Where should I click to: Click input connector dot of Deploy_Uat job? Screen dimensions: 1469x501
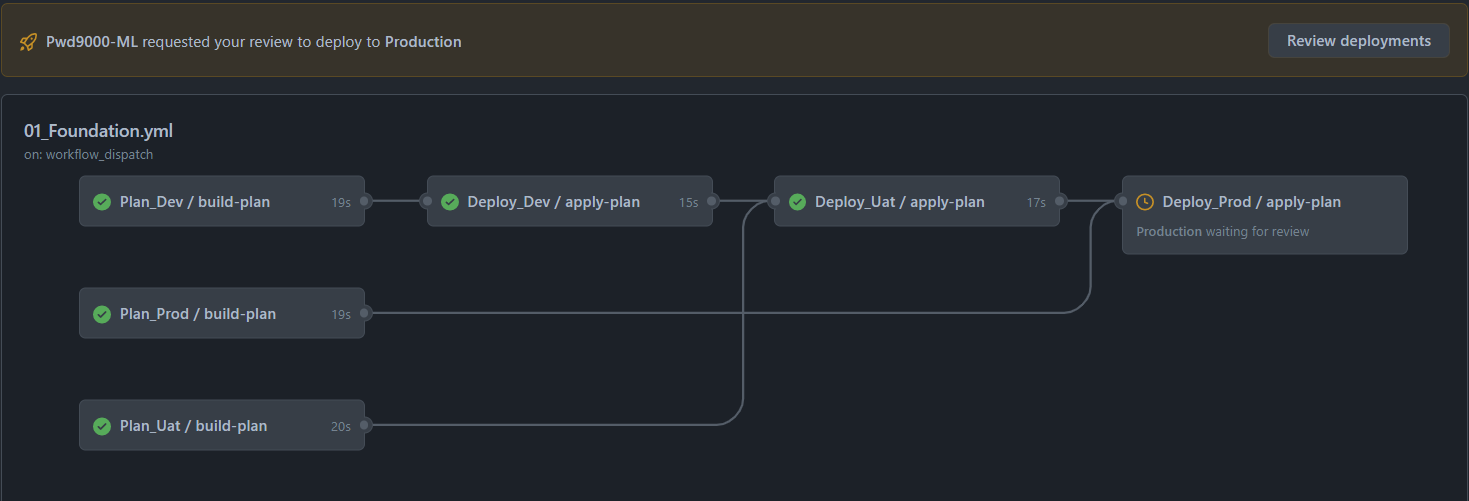click(774, 201)
